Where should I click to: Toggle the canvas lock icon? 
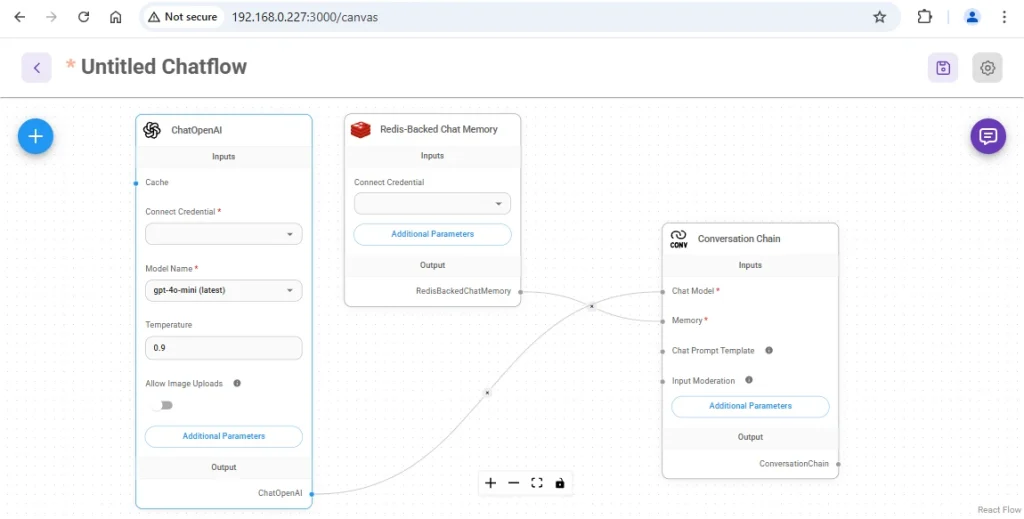click(x=560, y=483)
